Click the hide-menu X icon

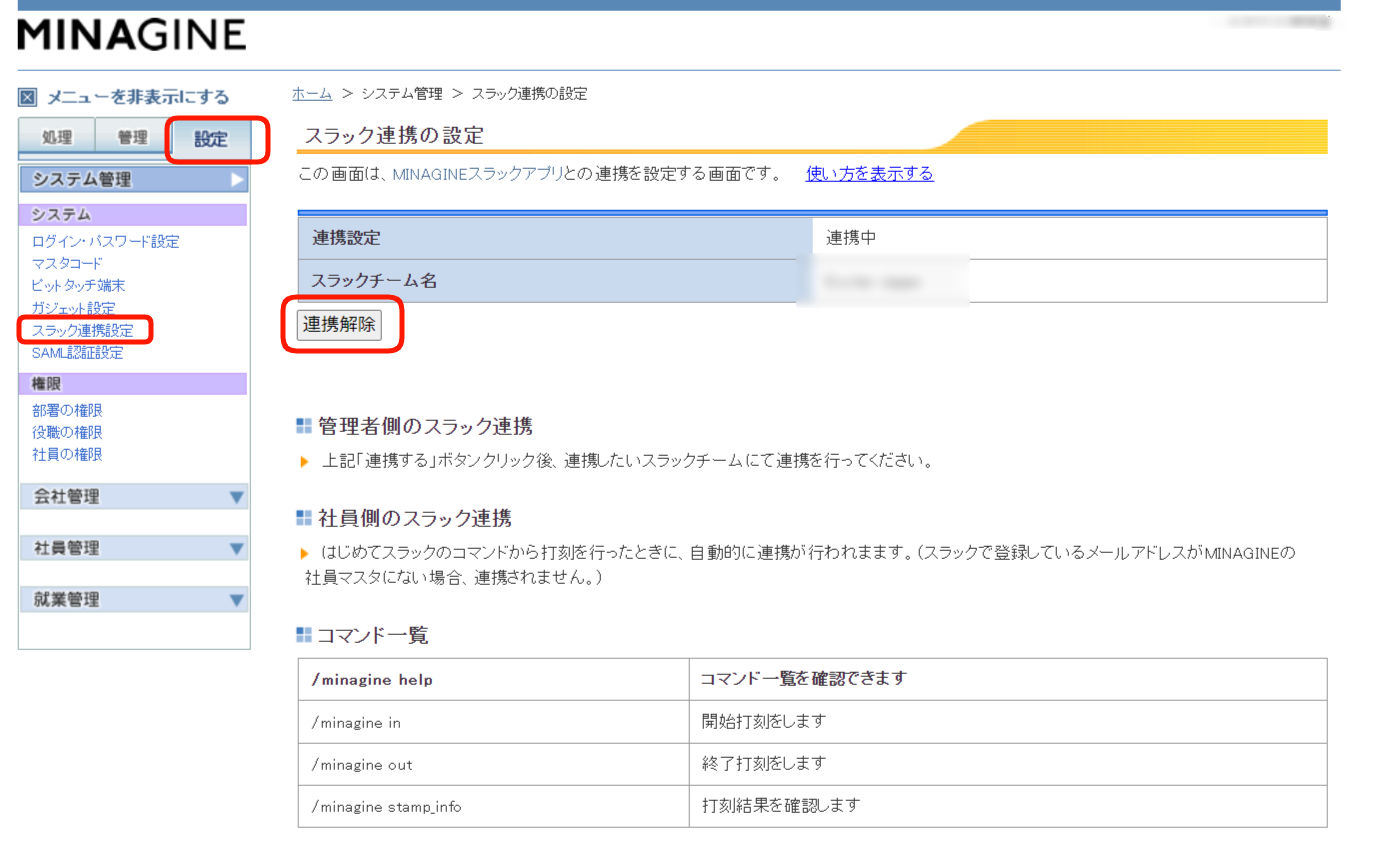28,98
